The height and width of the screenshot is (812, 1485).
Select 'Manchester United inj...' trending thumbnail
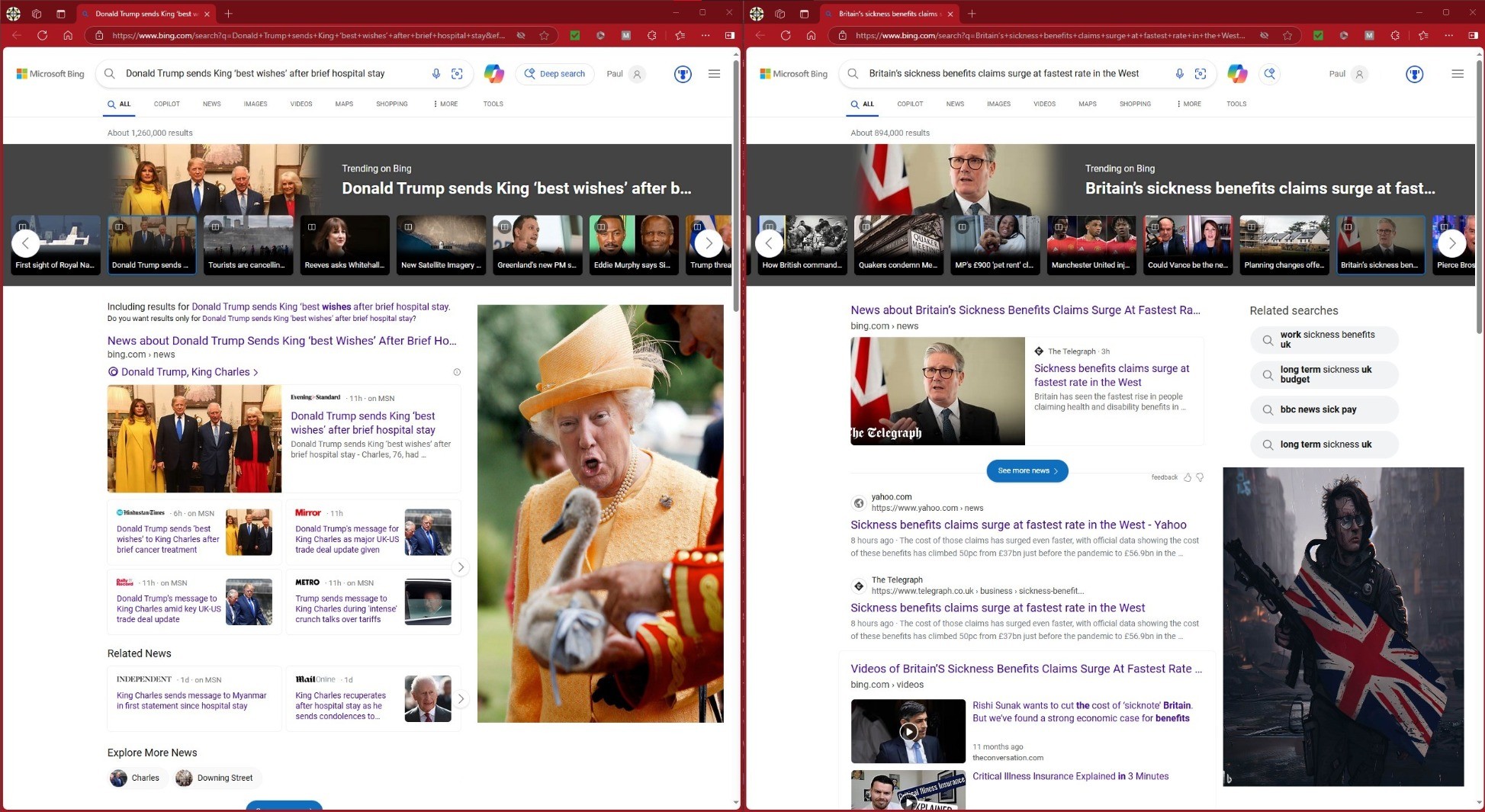(x=1091, y=244)
